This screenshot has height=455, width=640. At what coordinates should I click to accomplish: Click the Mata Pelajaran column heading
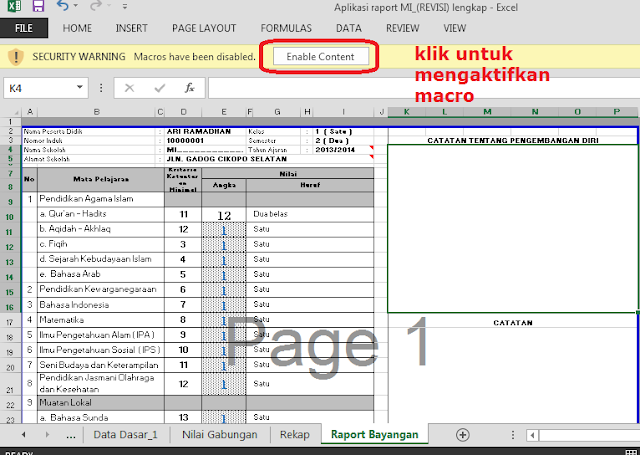101,179
